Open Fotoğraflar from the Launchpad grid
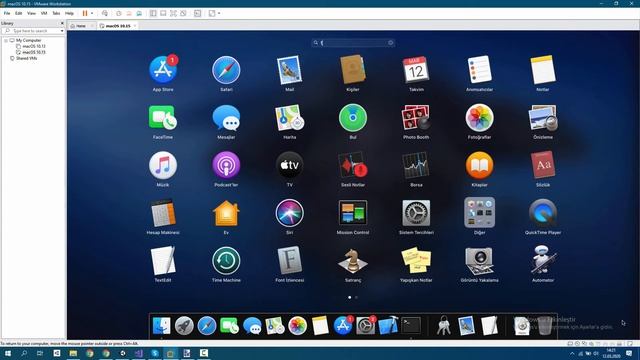Image resolution: width=640 pixels, height=360 pixels. click(479, 118)
